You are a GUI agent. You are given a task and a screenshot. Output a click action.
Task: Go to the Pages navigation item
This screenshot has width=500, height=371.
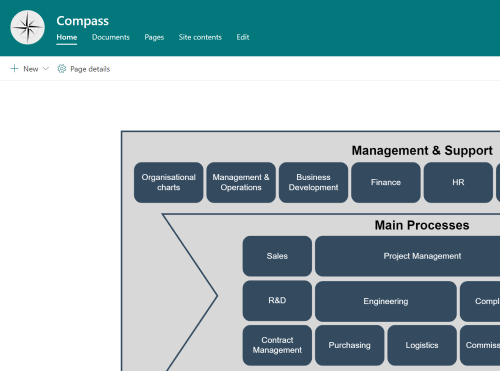coord(154,37)
